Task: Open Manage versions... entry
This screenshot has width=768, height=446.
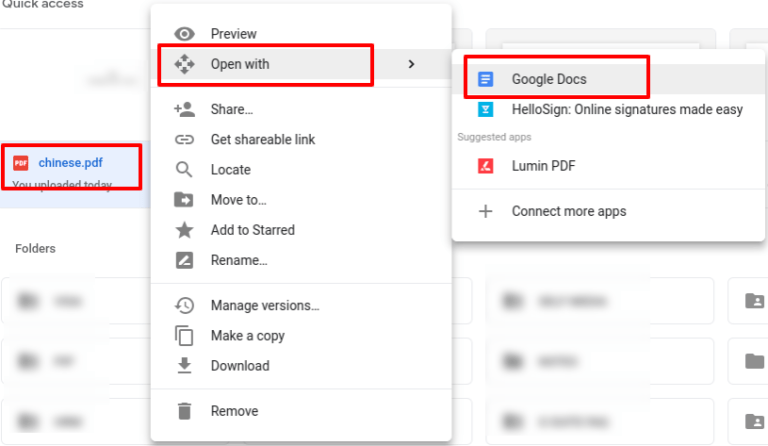Action: [x=301, y=305]
